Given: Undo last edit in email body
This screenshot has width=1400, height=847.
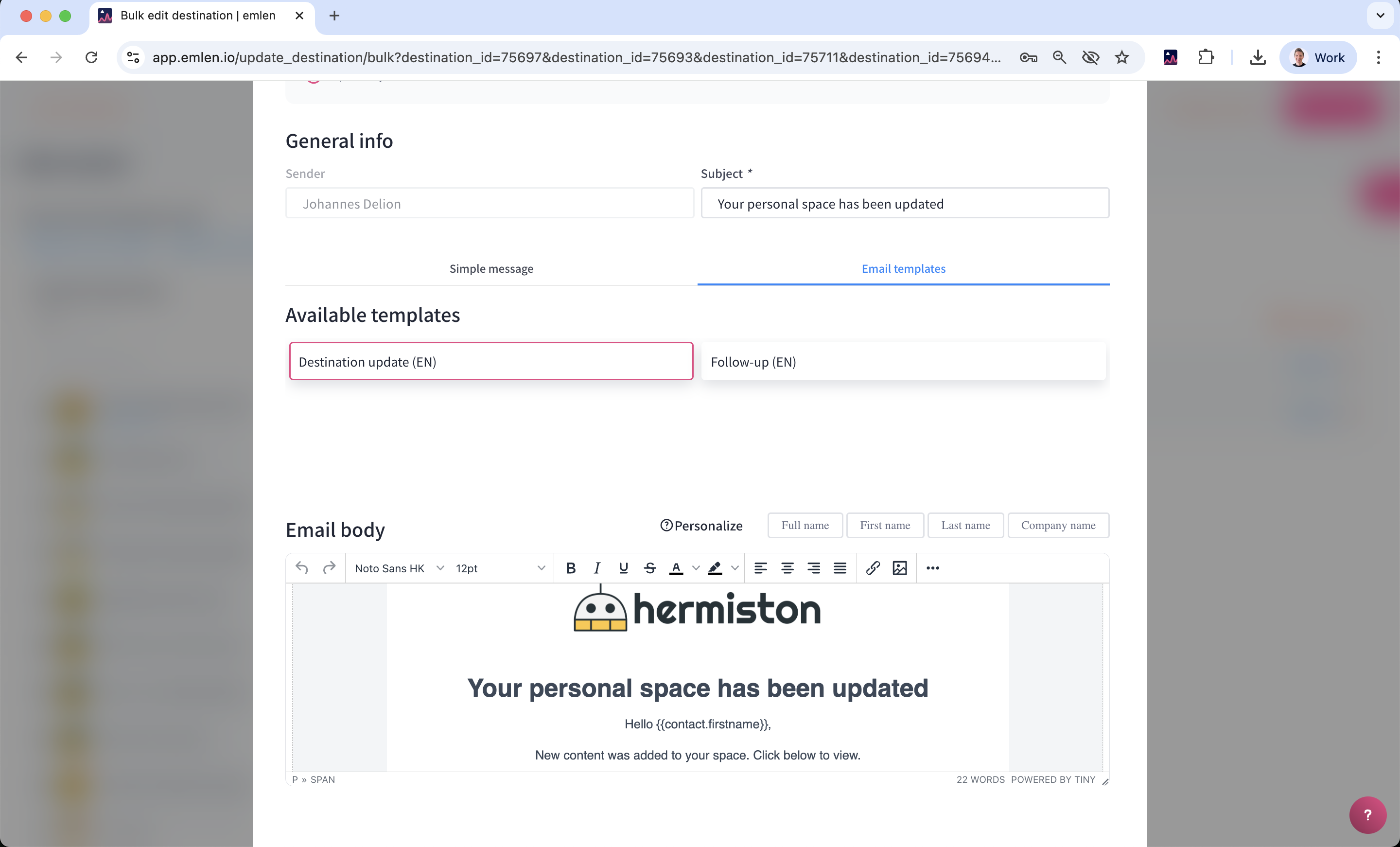Looking at the screenshot, I should (x=302, y=568).
